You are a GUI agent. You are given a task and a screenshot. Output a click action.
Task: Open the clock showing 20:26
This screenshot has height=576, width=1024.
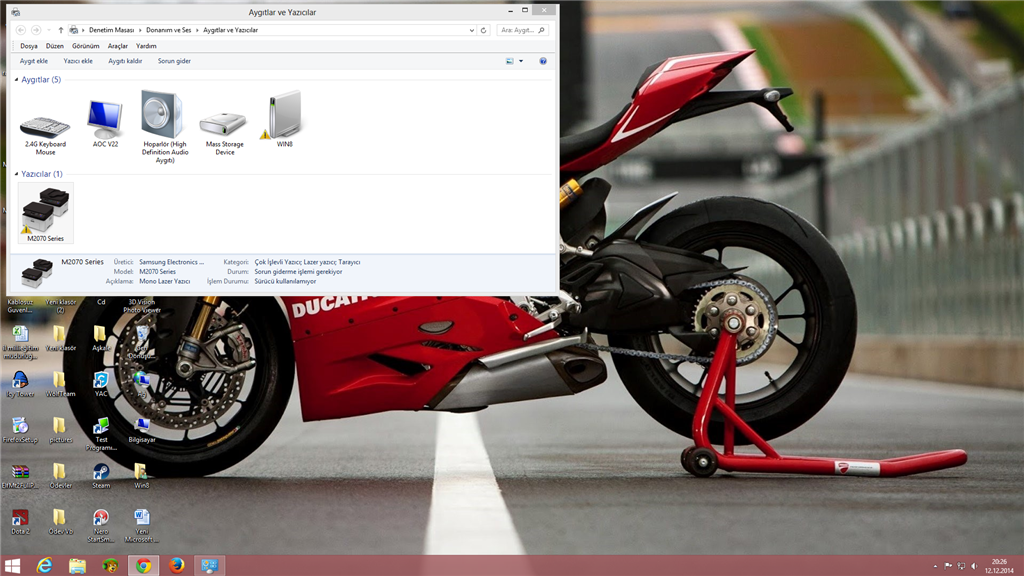tap(999, 566)
